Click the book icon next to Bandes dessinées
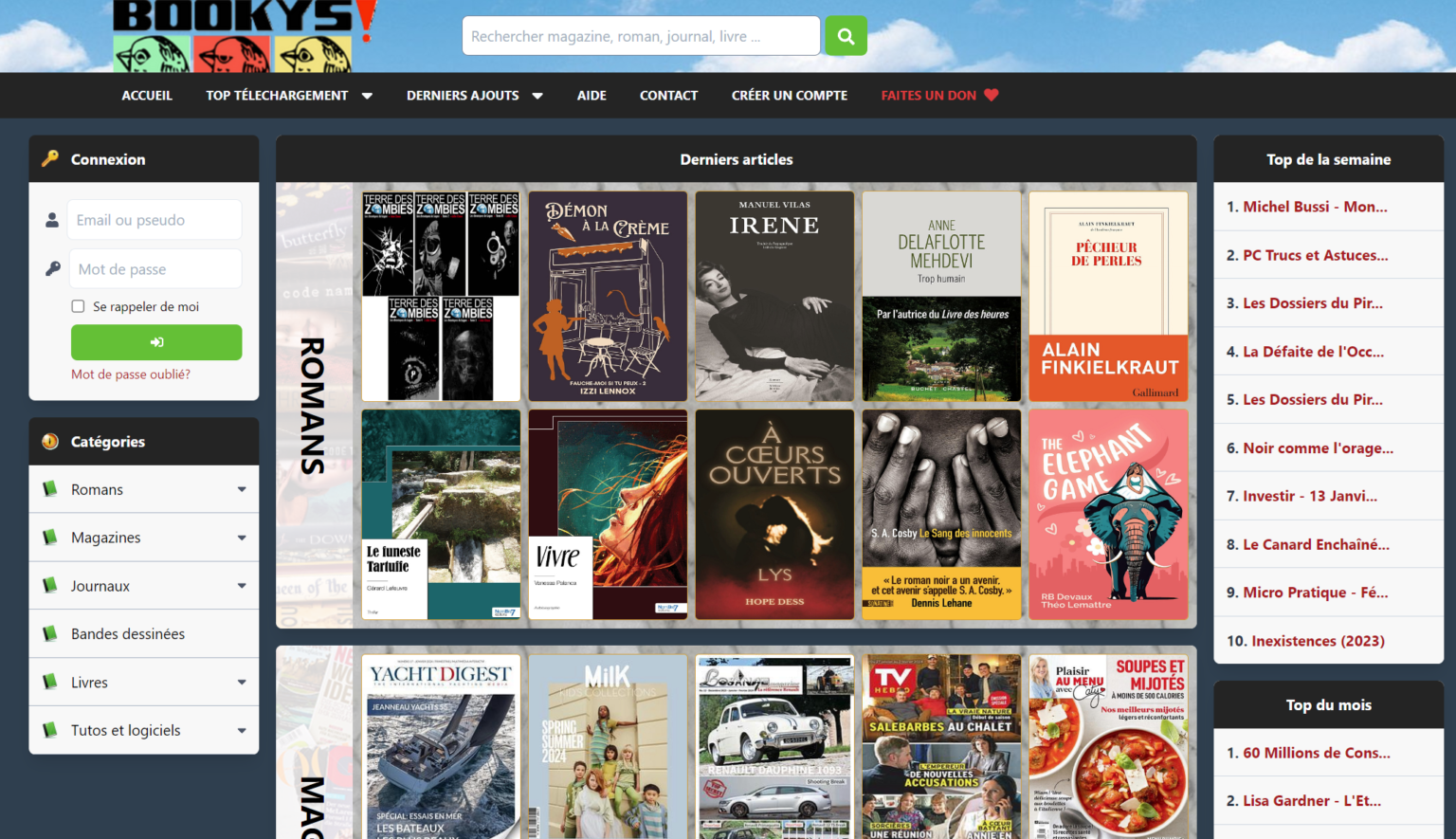Screen dimensions: 1456x839 (50, 633)
